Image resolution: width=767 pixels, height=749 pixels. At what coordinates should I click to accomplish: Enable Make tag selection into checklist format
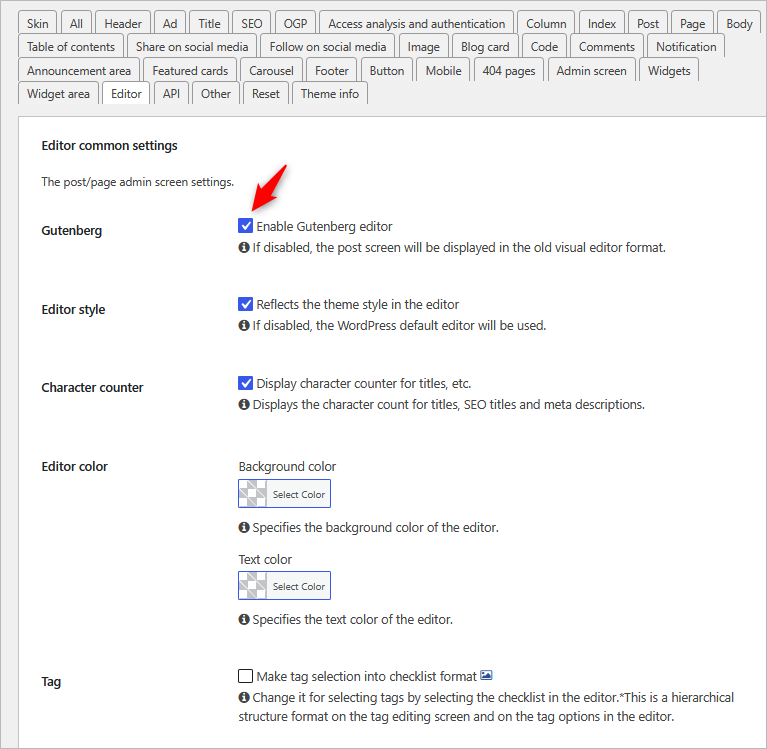tap(245, 676)
